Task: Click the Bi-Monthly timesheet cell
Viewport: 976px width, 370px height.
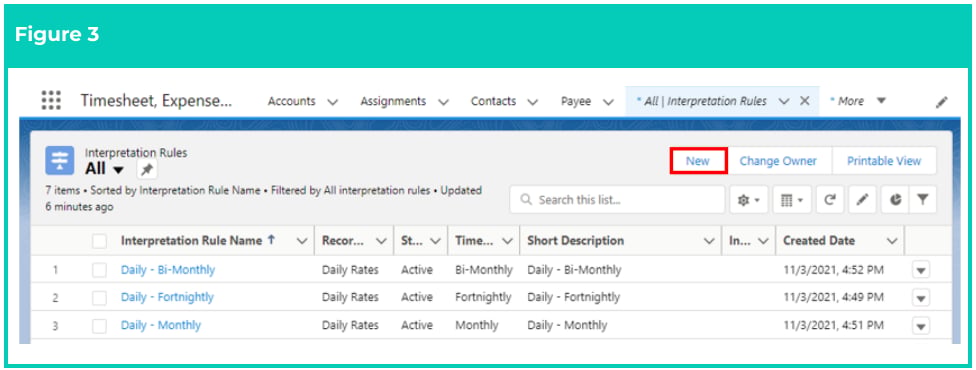Action: point(484,270)
